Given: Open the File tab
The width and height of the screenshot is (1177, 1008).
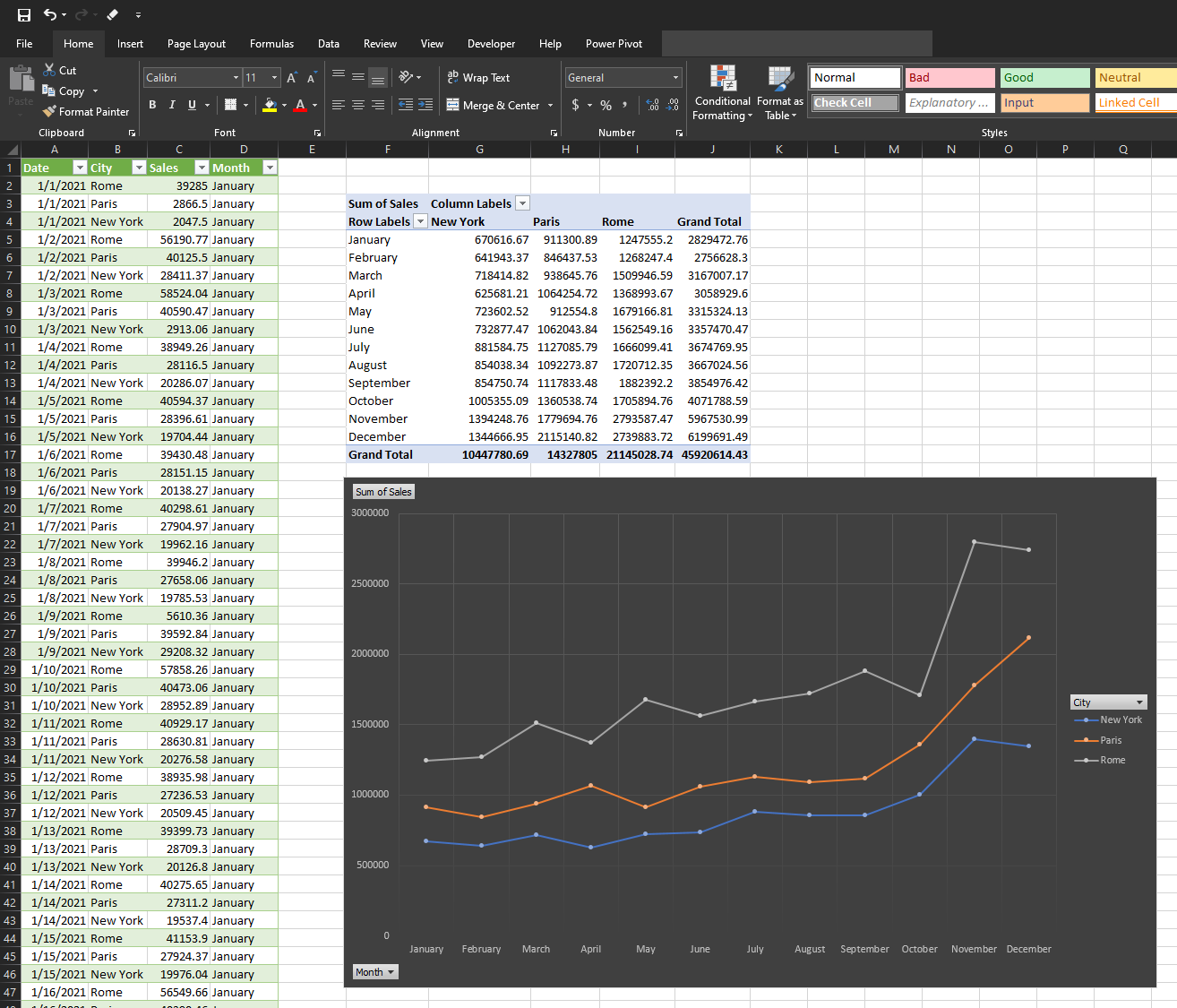Looking at the screenshot, I should pyautogui.click(x=24, y=43).
